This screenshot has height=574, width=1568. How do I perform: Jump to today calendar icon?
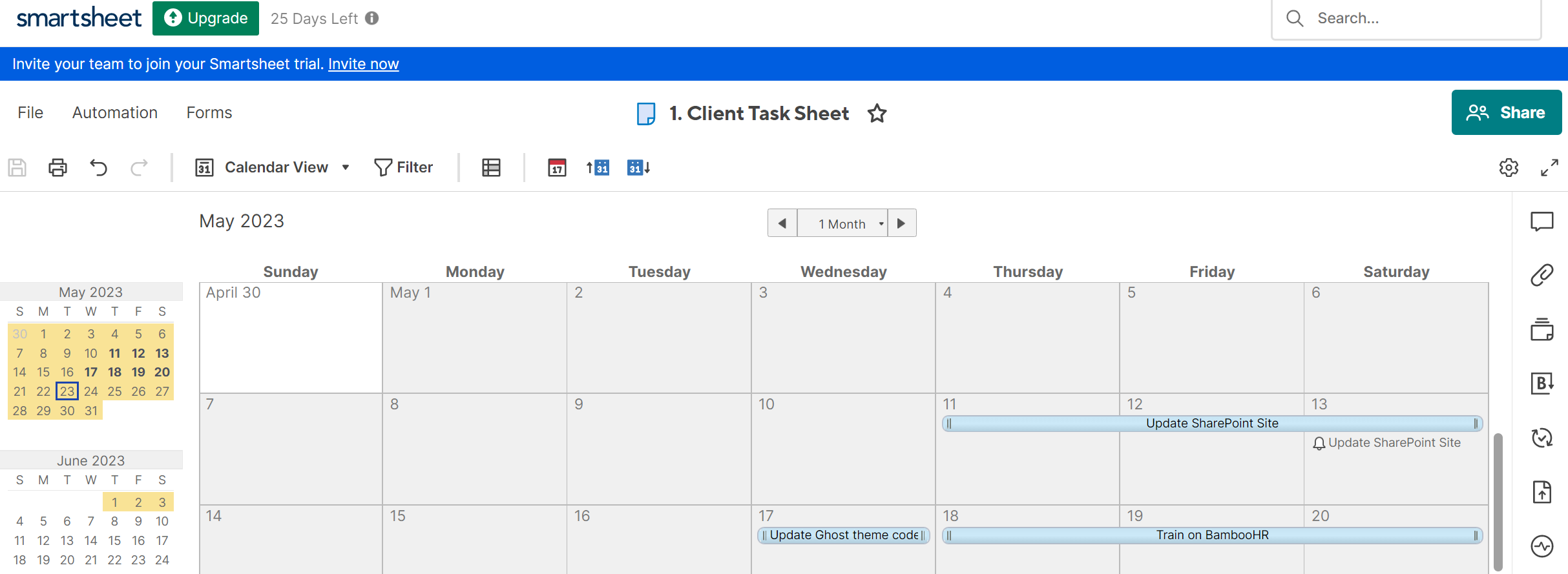pyautogui.click(x=557, y=168)
